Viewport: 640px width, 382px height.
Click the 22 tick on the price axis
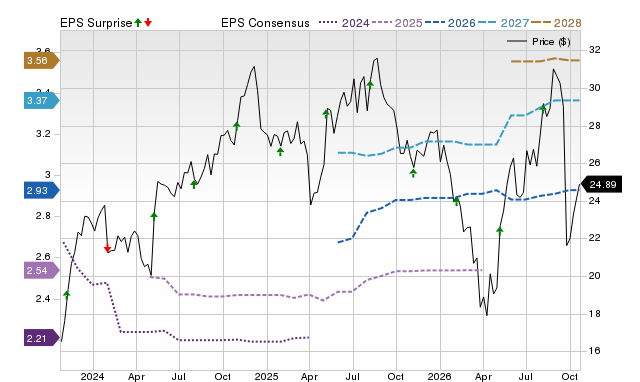594,238
